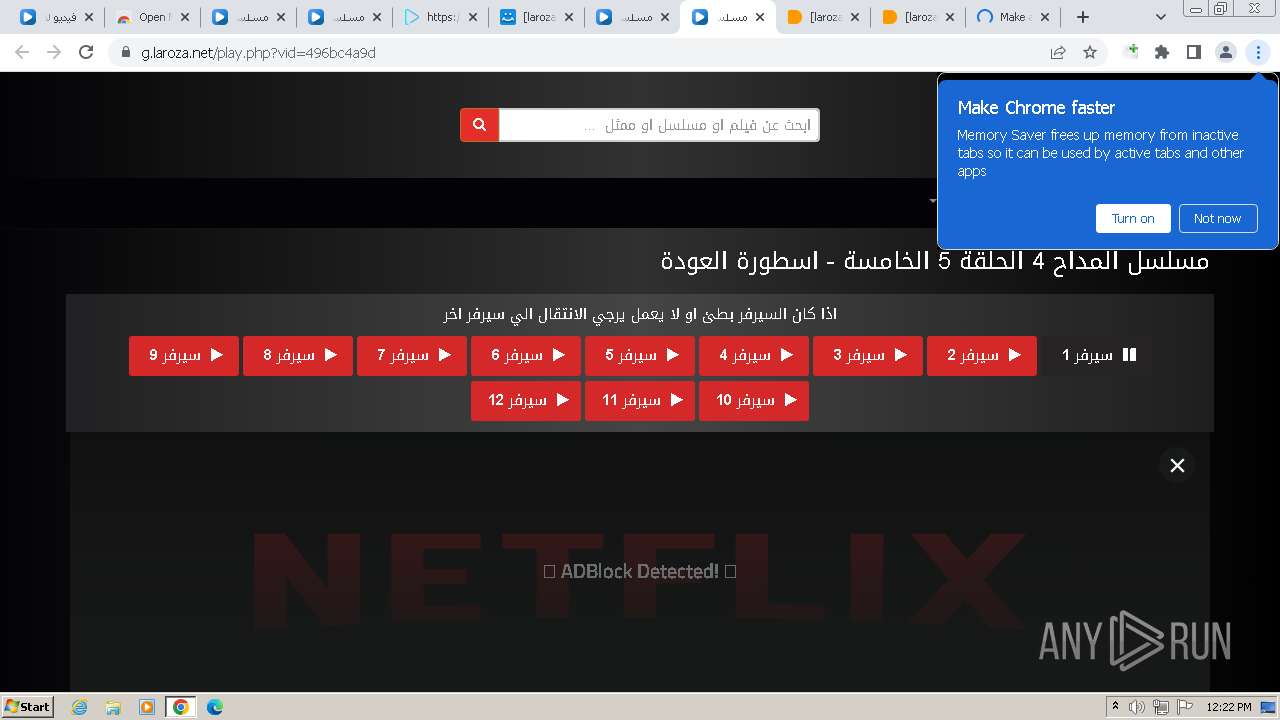This screenshot has height=720, width=1280.
Task: Switch to the [laroza tab with blue face icon
Action: 536,17
